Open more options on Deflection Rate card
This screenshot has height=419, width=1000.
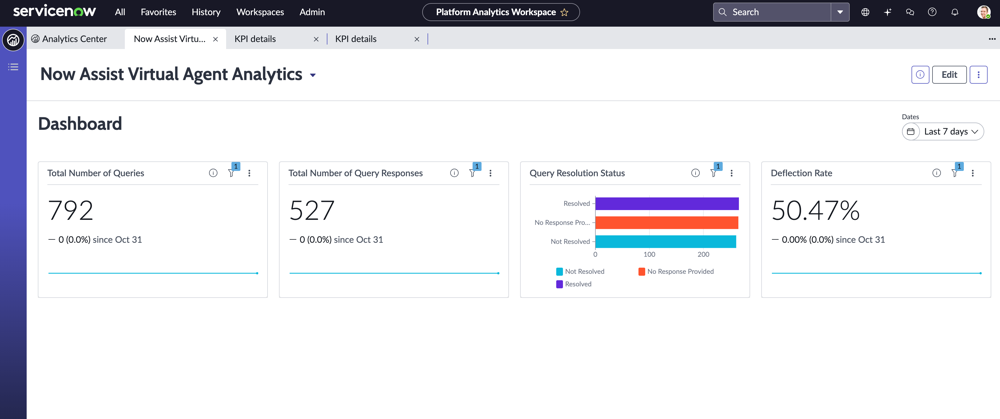tap(973, 173)
